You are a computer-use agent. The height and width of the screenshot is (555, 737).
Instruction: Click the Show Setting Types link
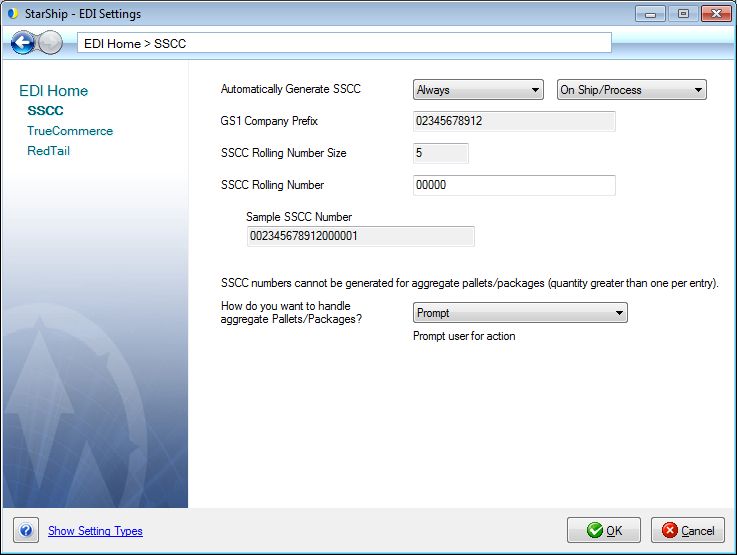95,531
